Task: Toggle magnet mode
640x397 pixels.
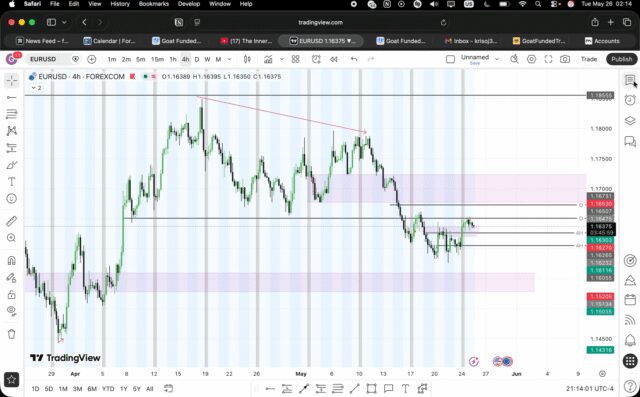Action: click(11, 260)
